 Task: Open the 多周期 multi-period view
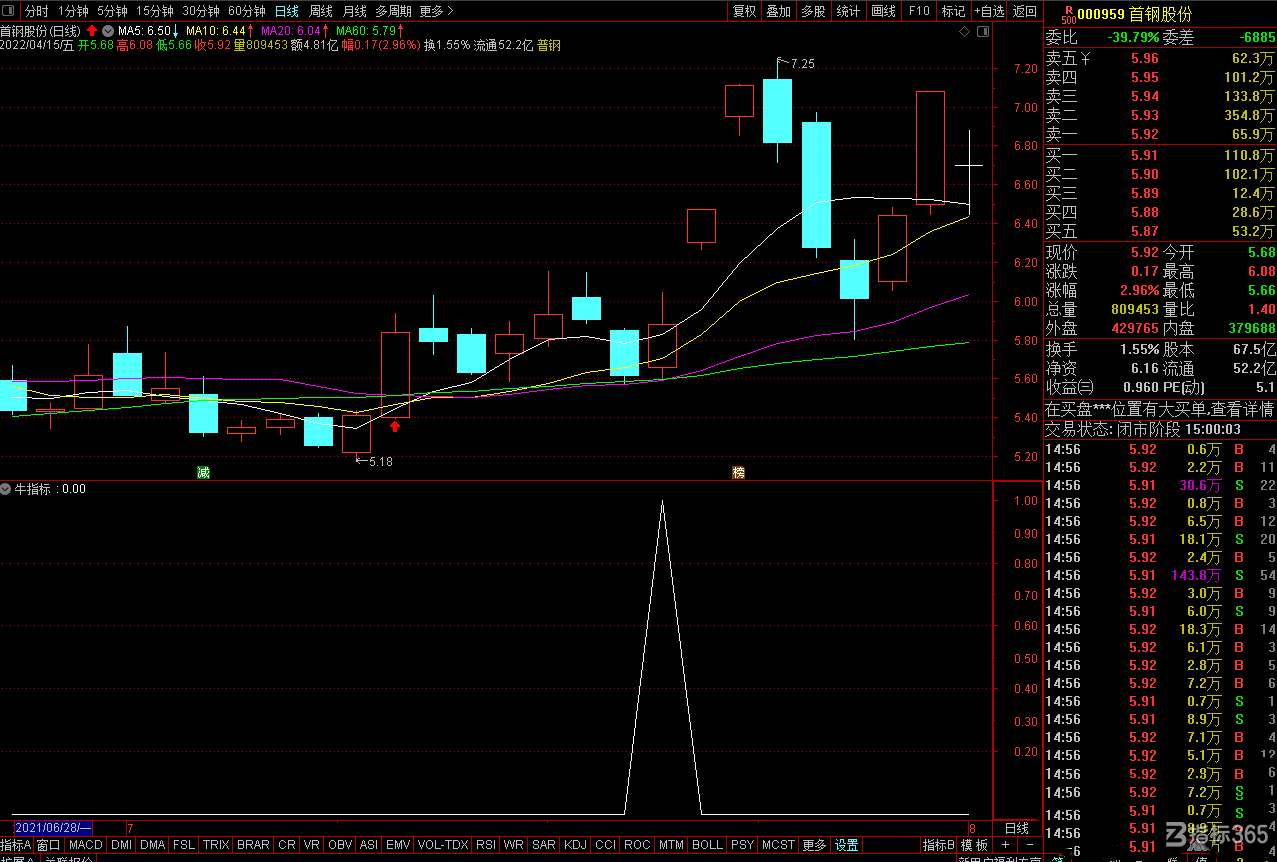393,11
